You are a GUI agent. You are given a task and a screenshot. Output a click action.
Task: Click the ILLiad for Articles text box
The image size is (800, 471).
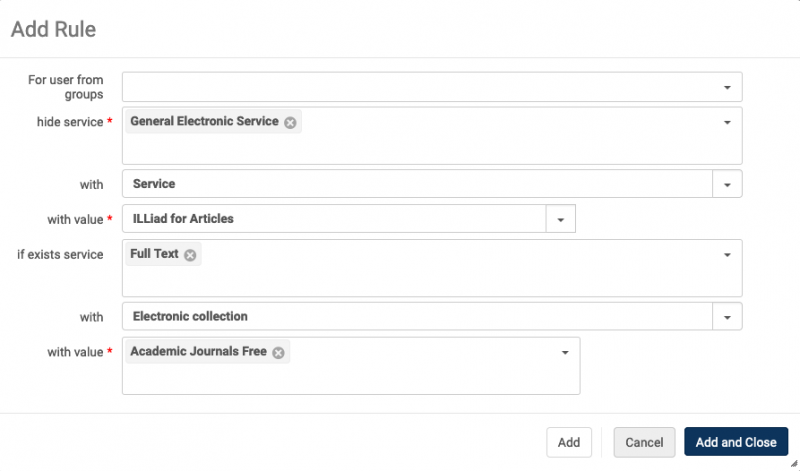coord(334,219)
